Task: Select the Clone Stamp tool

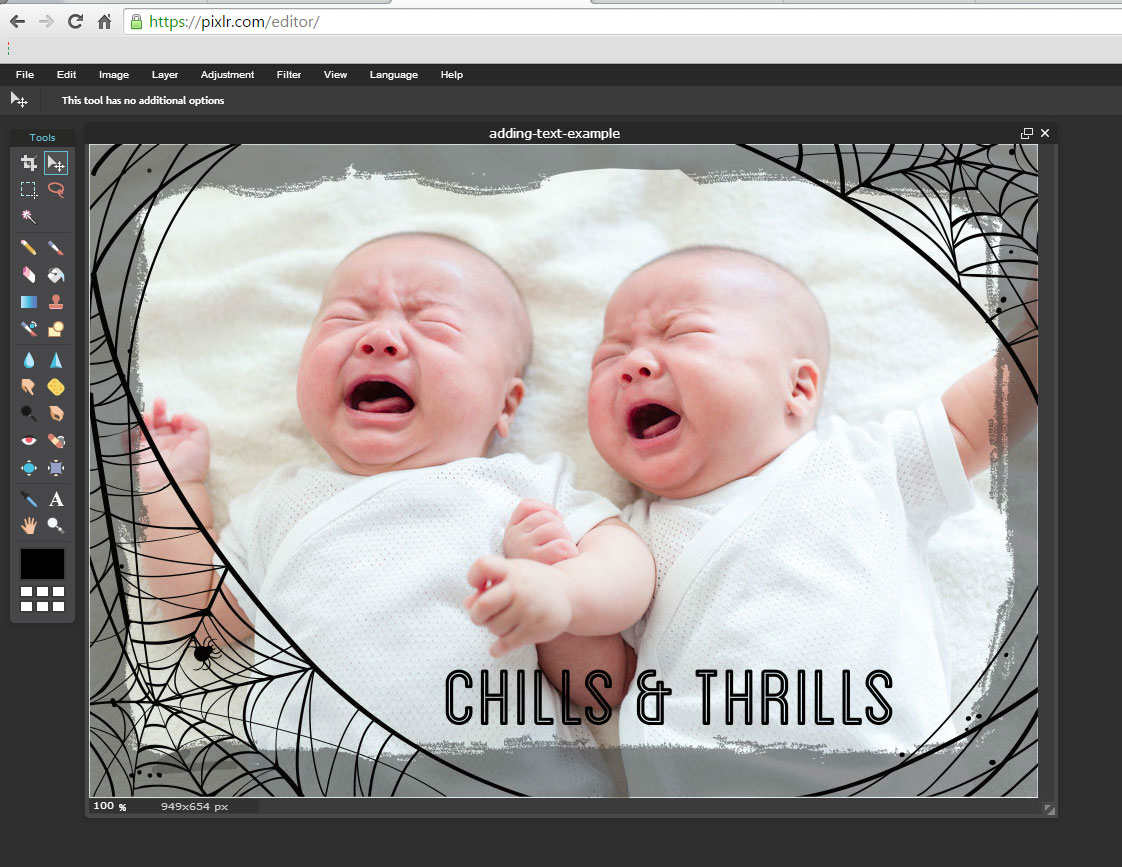Action: click(x=56, y=301)
